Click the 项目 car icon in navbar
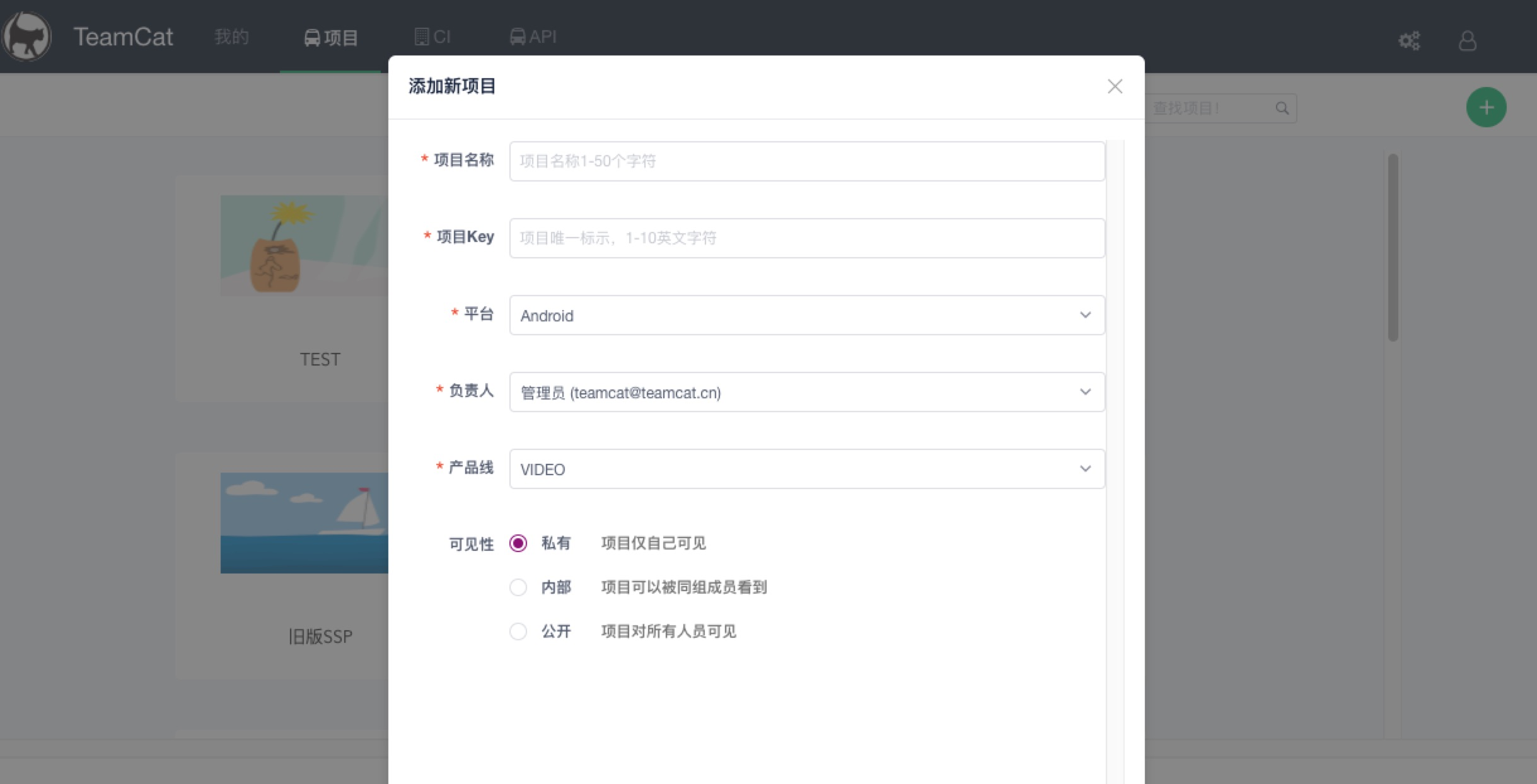This screenshot has width=1537, height=784. tap(312, 36)
